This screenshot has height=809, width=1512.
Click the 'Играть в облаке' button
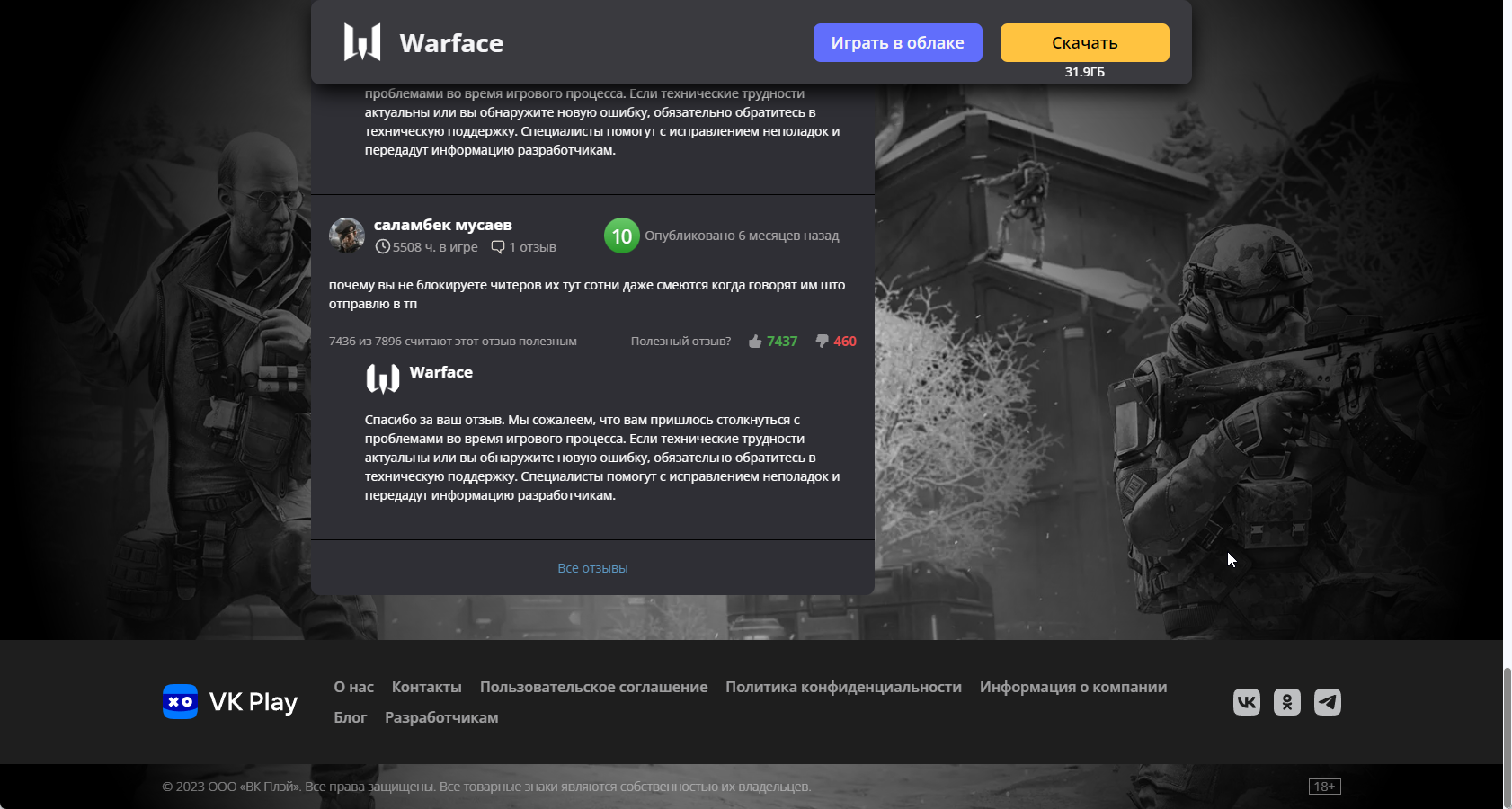(x=897, y=42)
